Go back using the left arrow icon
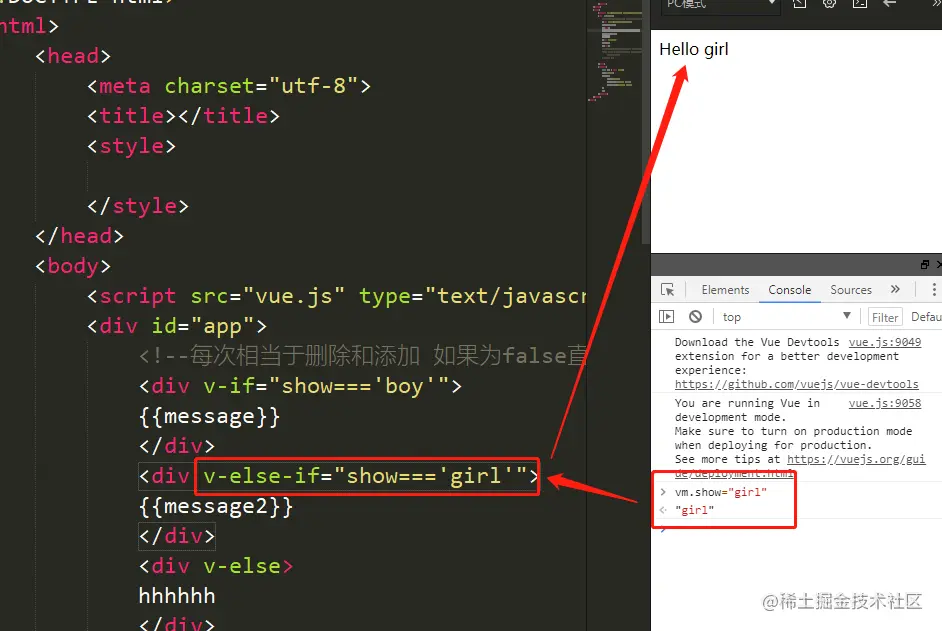 tap(890, 4)
